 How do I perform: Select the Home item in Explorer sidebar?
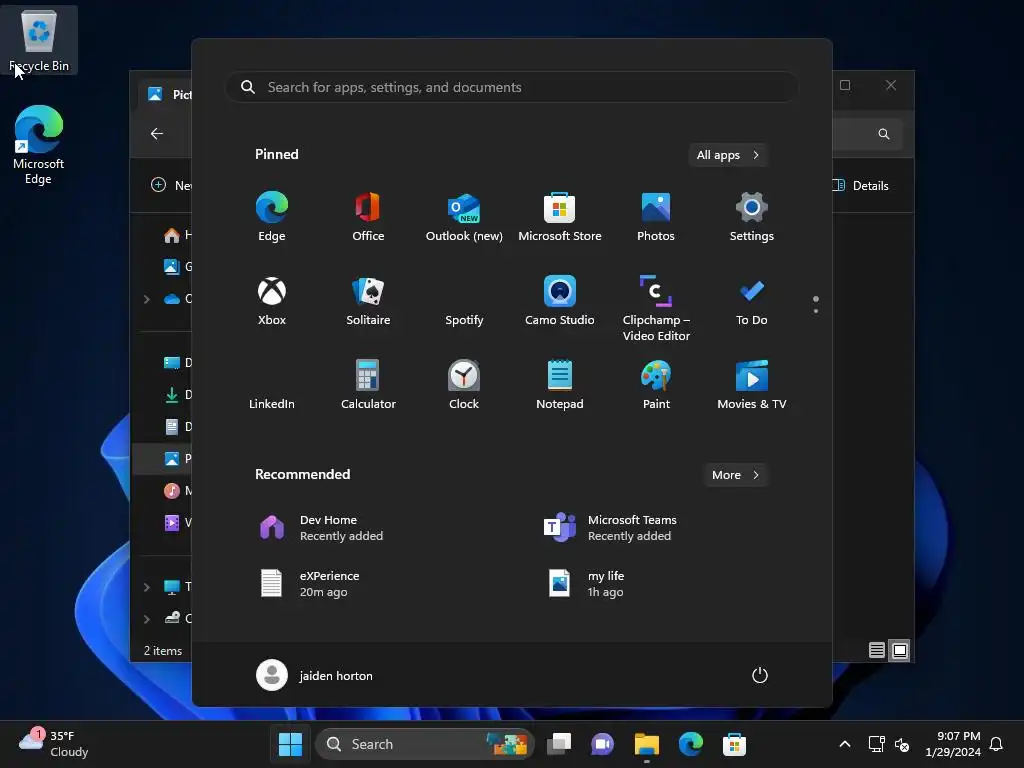pos(176,234)
